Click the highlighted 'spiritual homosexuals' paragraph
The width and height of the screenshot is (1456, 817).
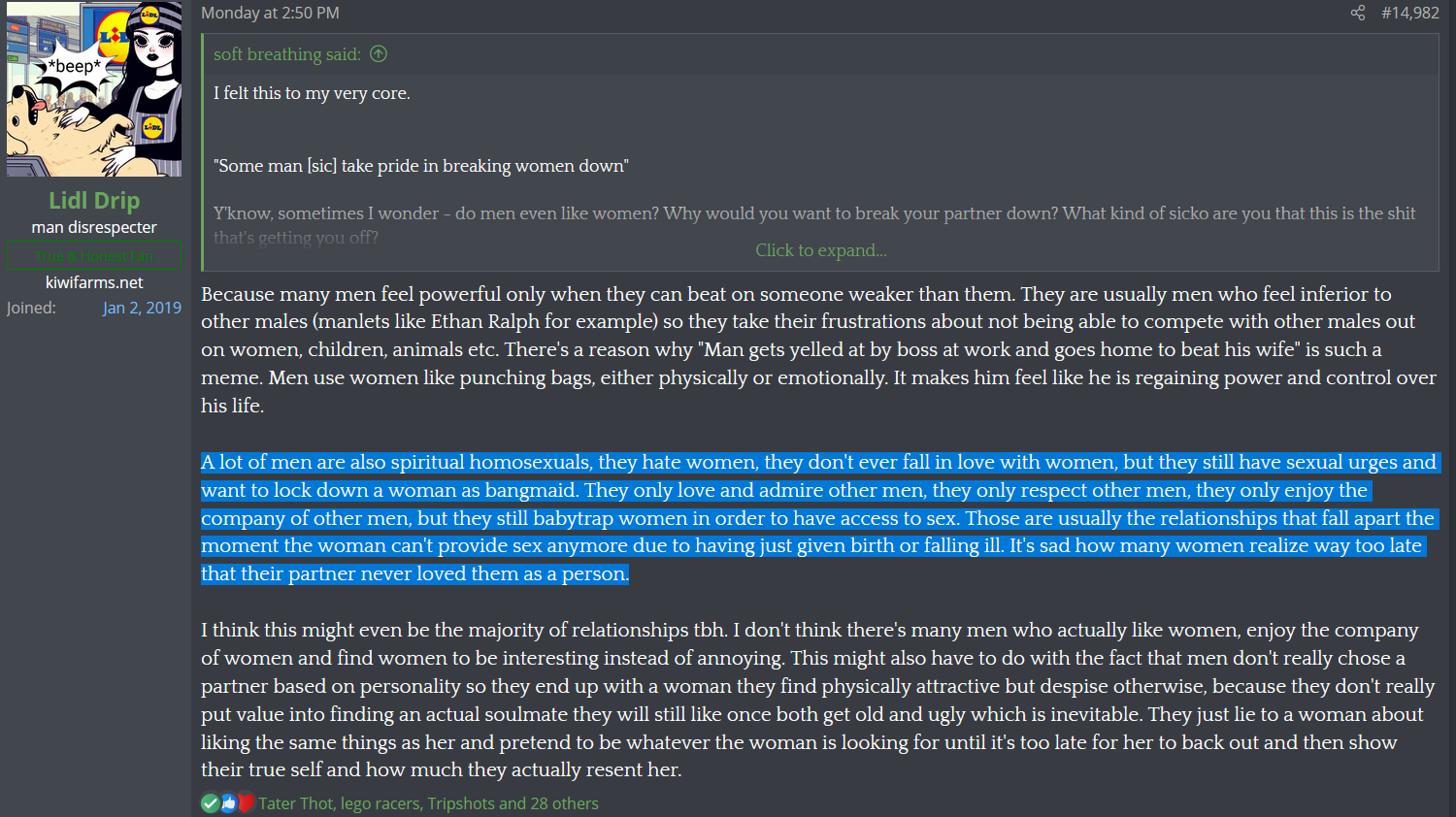point(818,518)
